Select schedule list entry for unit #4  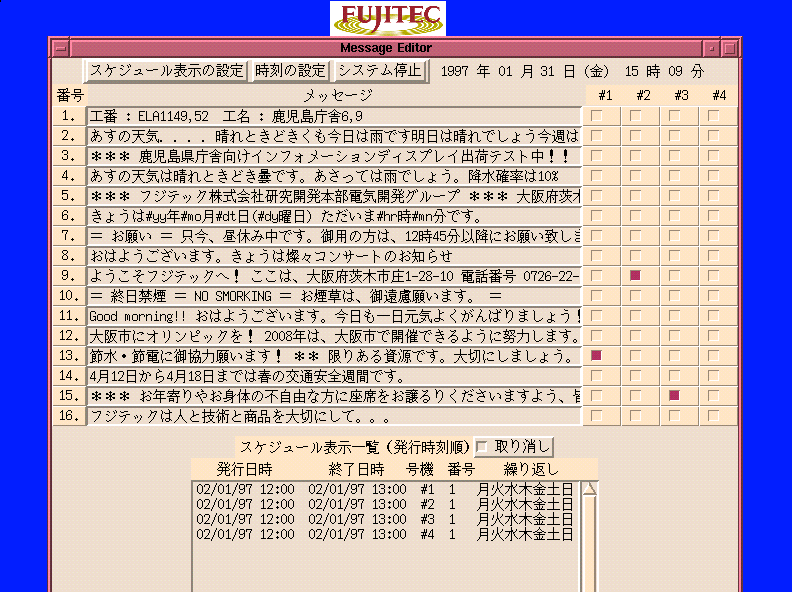pyautogui.click(x=384, y=535)
